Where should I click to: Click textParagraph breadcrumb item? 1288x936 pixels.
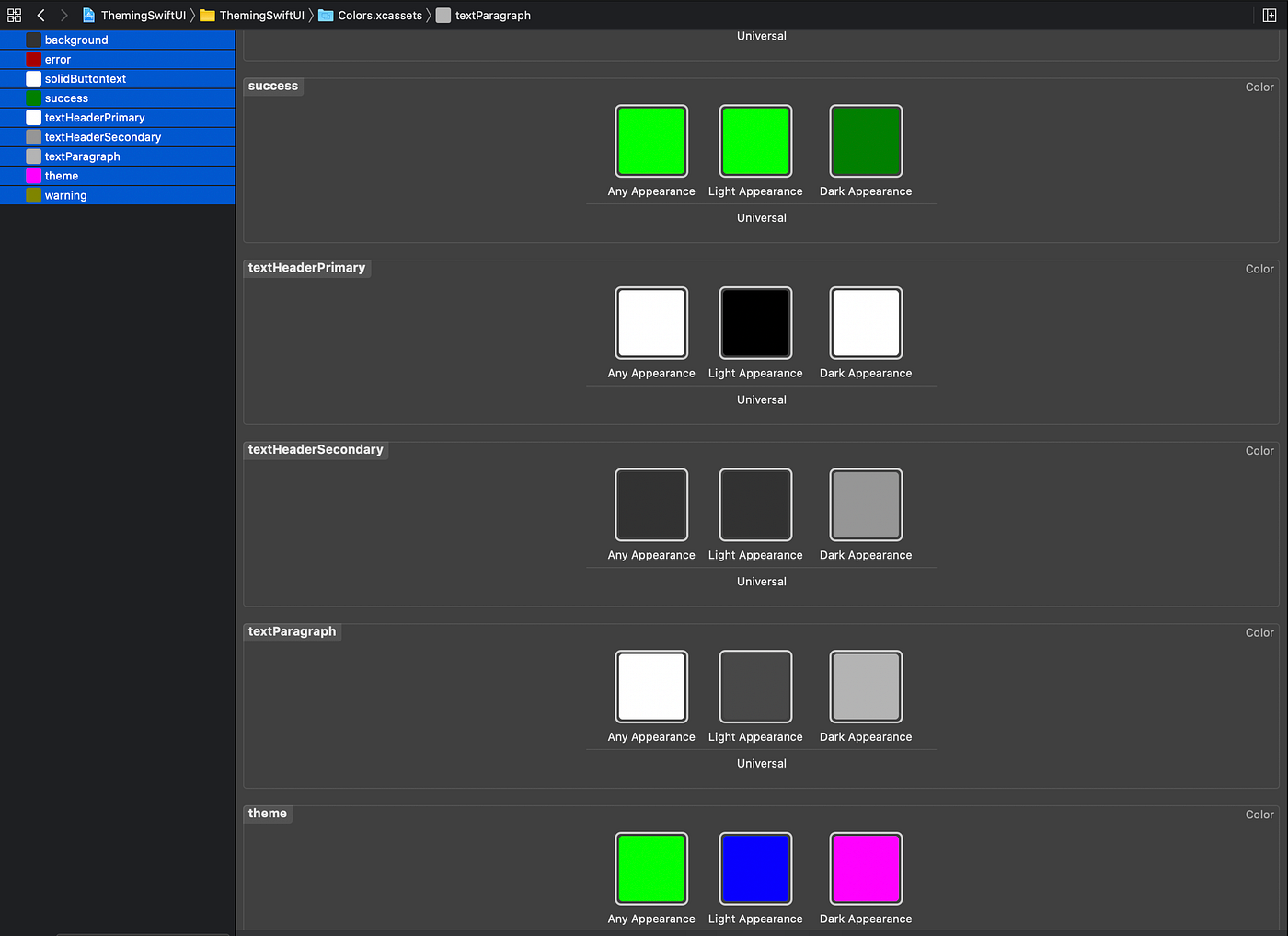coord(483,16)
